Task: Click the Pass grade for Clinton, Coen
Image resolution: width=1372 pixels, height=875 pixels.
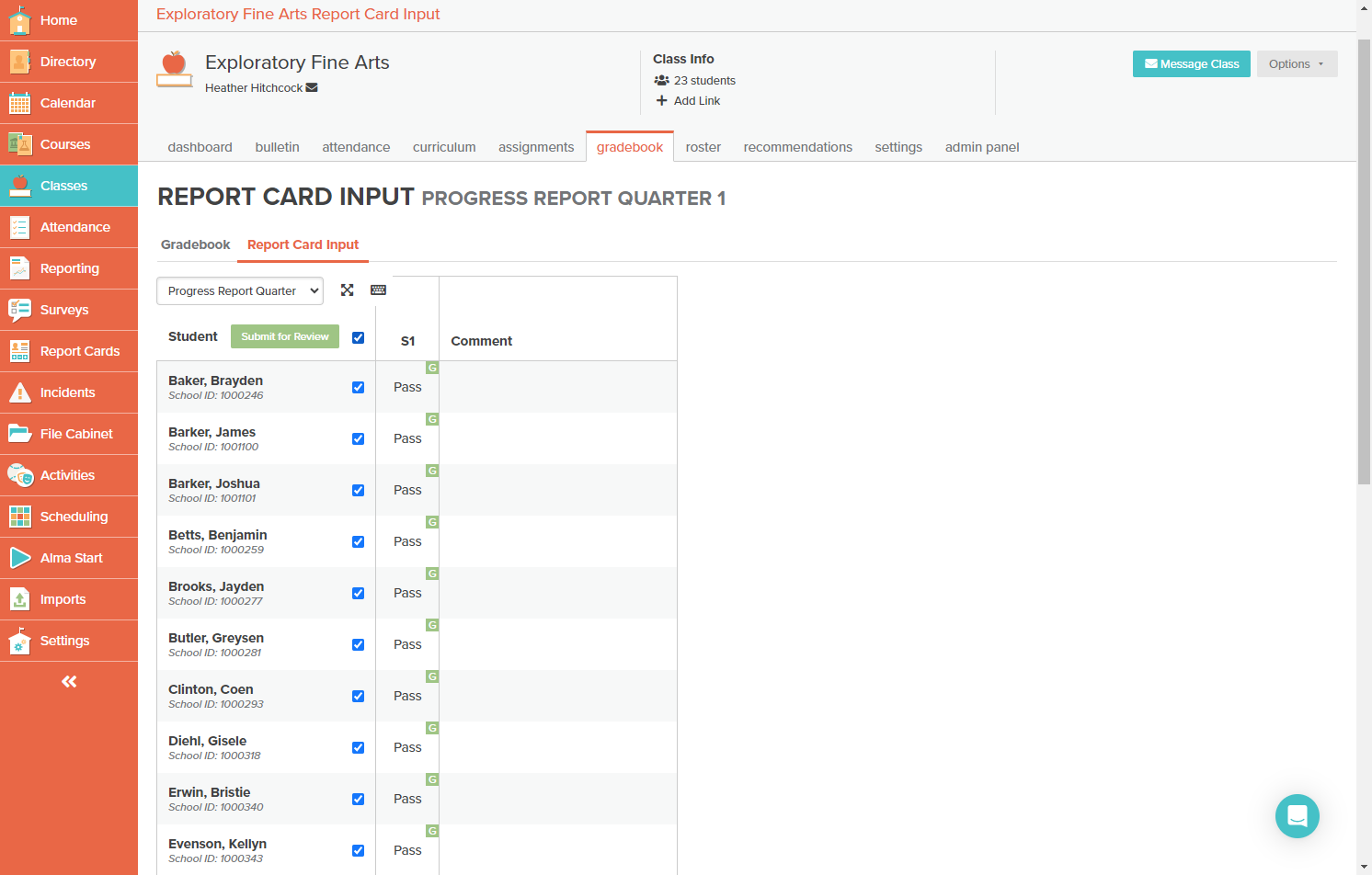Action: tap(407, 696)
